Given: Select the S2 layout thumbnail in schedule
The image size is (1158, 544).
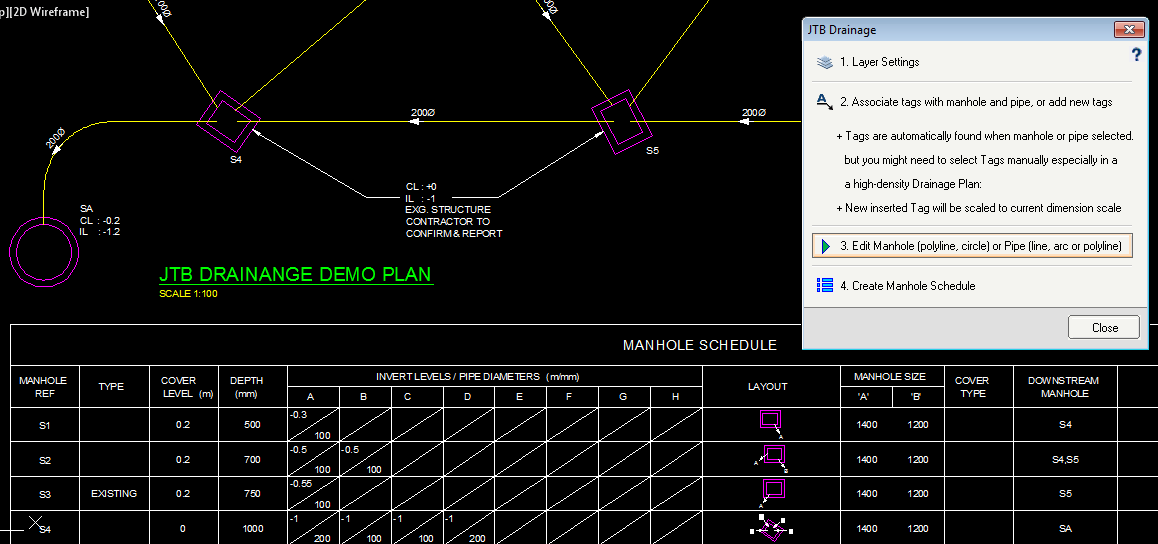Looking at the screenshot, I should [x=772, y=458].
